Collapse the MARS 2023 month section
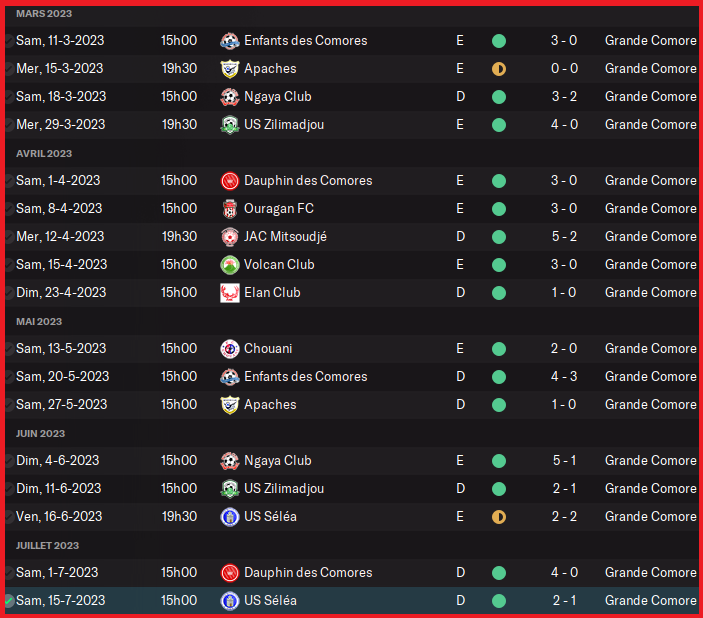 click(44, 13)
